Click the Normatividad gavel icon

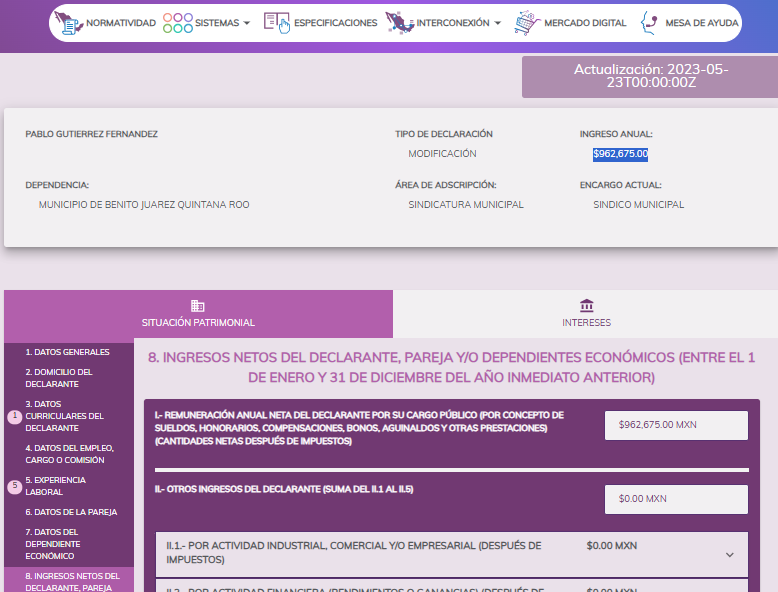(69, 23)
